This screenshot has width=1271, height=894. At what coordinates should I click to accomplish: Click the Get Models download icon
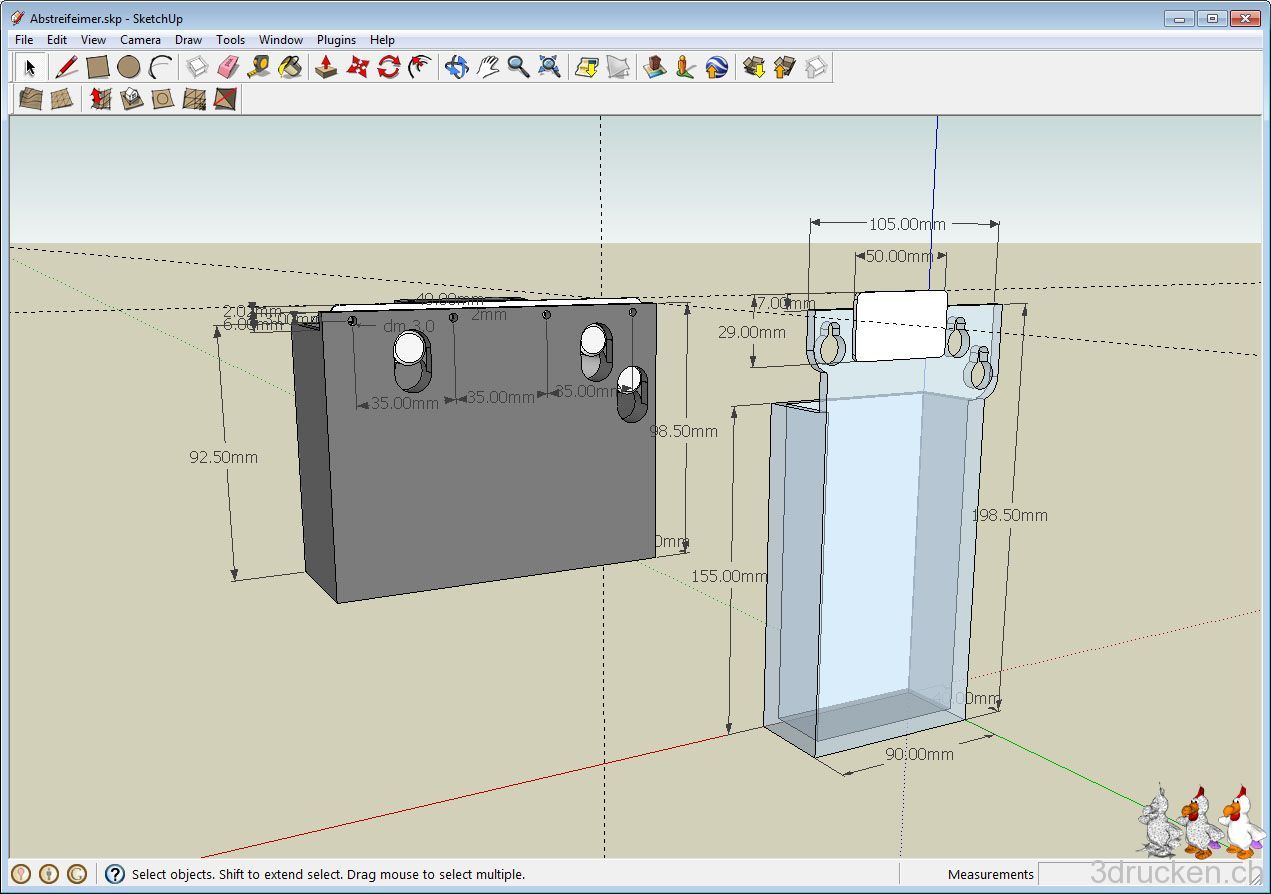coord(754,67)
